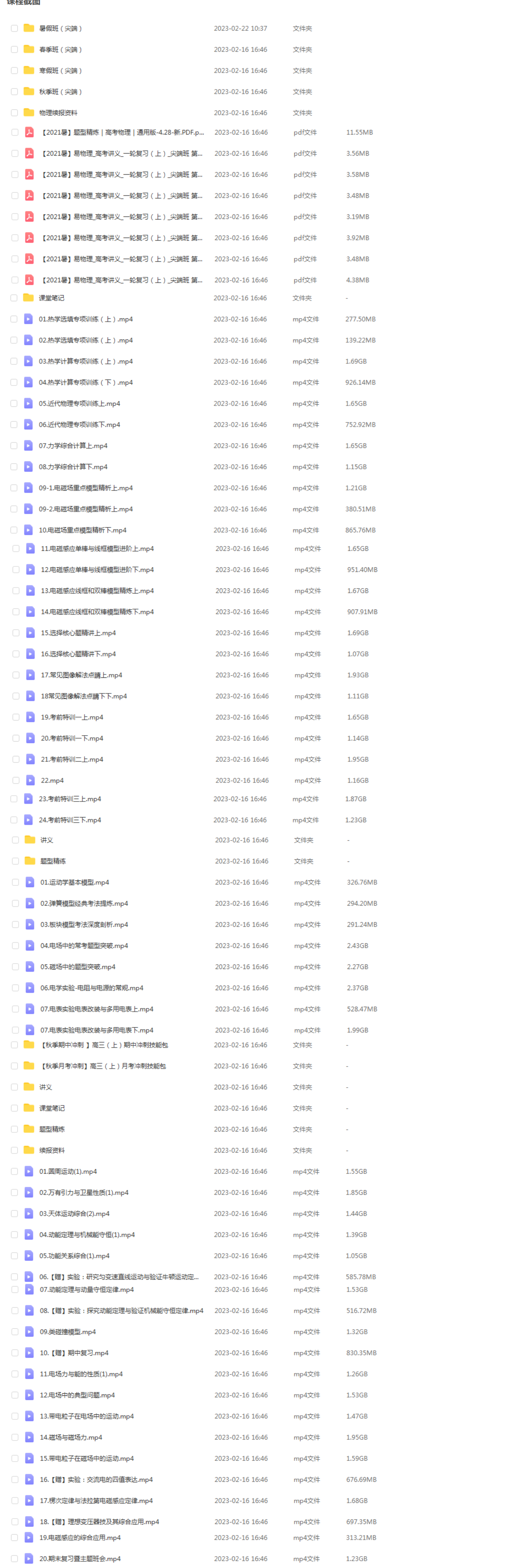Open the 课堂笔记 folder icon above the 热学 videos
The width and height of the screenshot is (514, 1568).
[29, 298]
